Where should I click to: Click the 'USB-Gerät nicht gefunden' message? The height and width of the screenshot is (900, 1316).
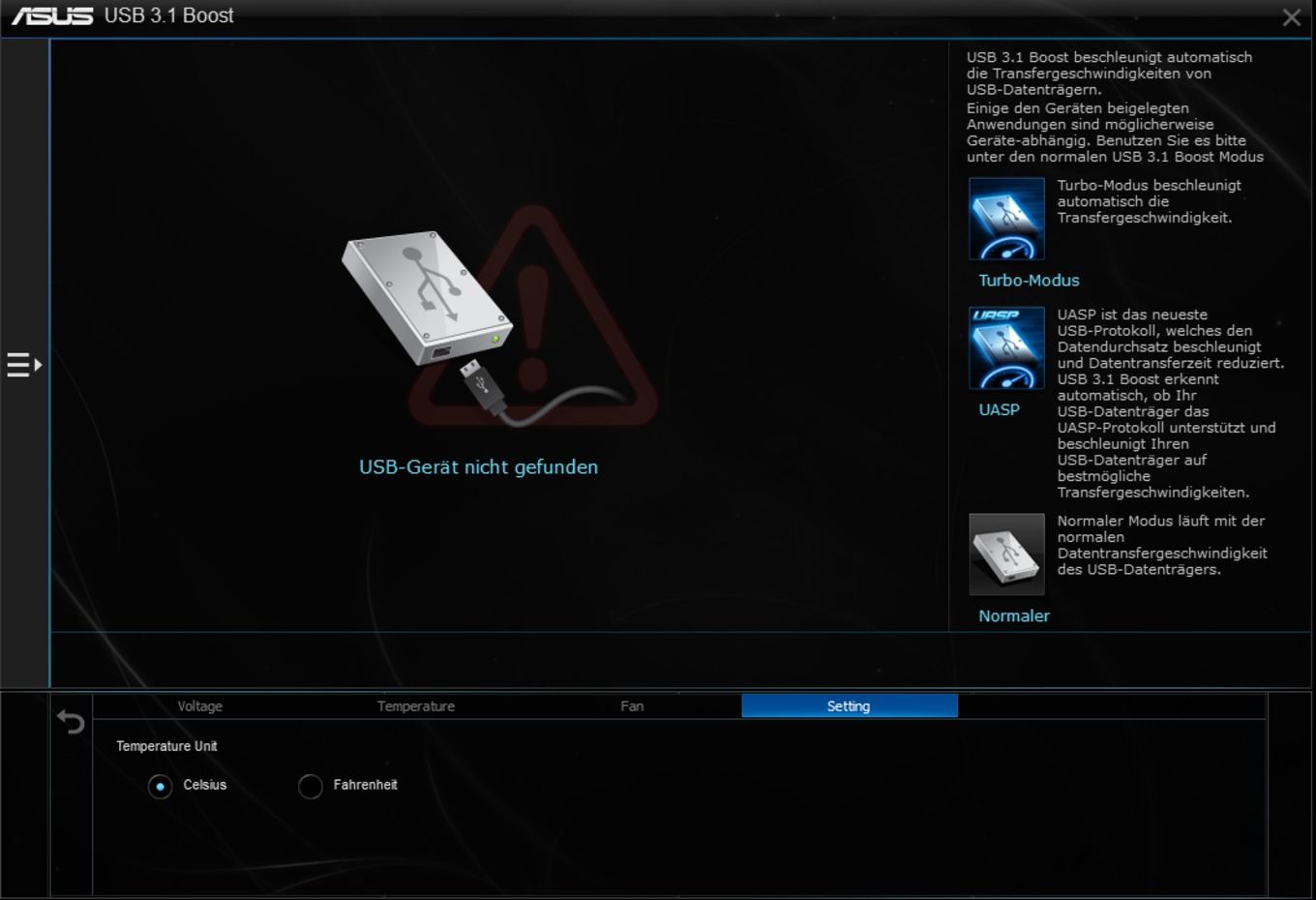click(478, 467)
